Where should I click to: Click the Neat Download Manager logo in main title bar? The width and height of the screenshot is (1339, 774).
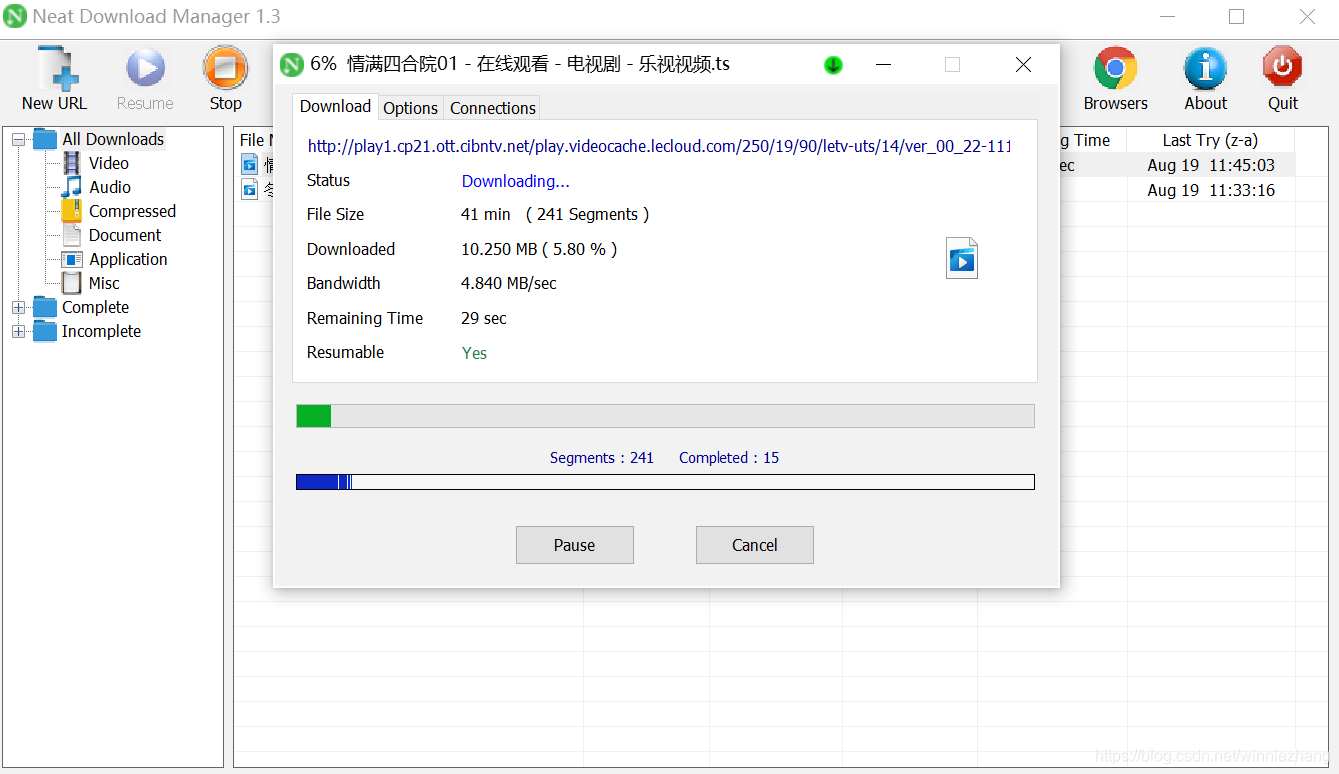[15, 17]
